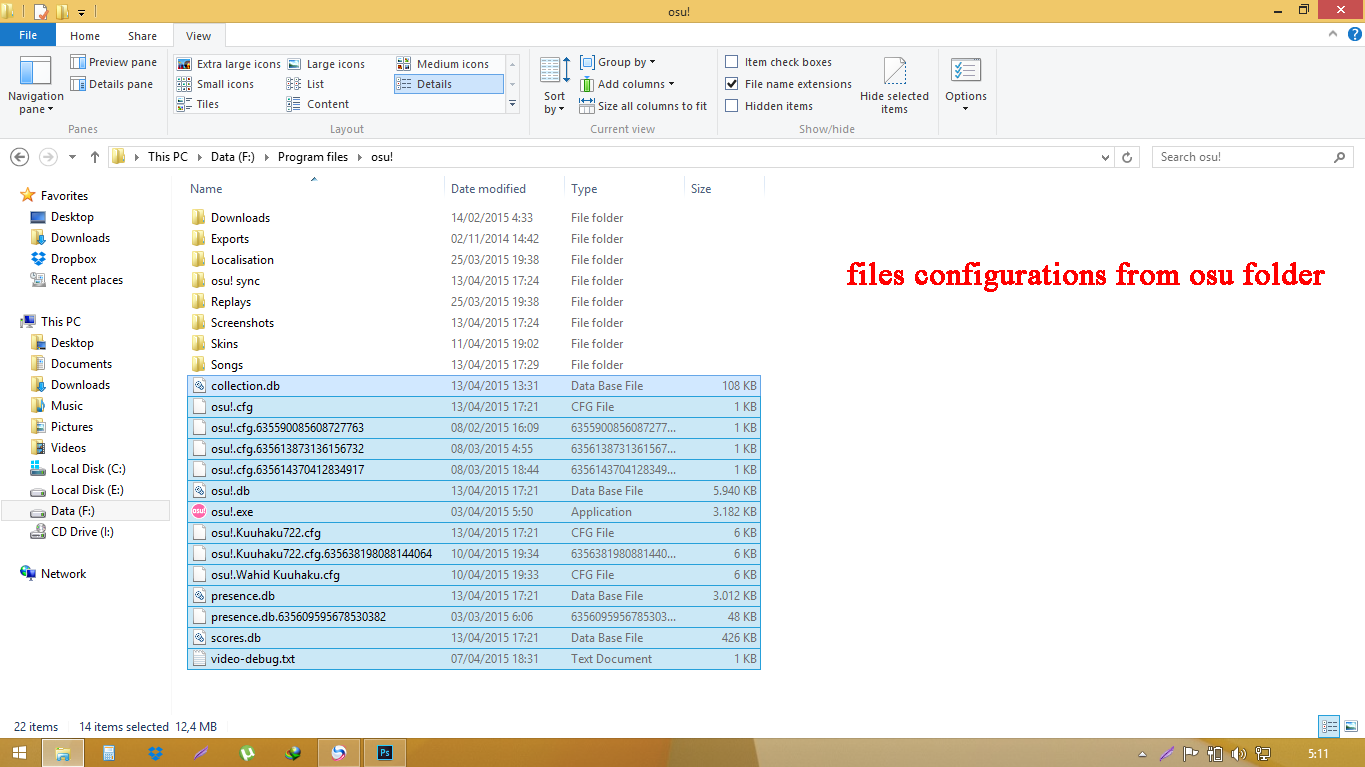This screenshot has height=767, width=1365.
Task: Open the Windows Start button
Action: click(18, 753)
